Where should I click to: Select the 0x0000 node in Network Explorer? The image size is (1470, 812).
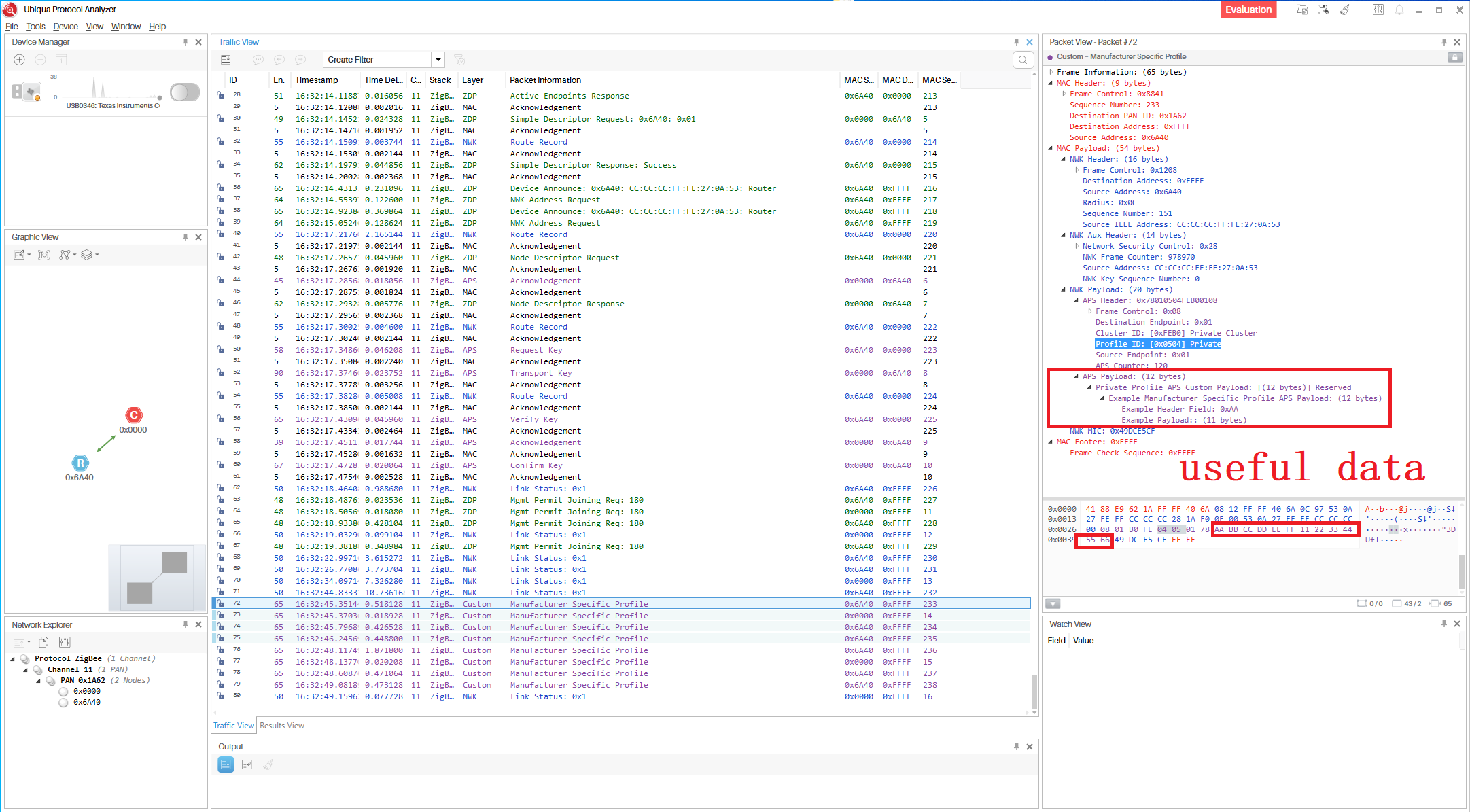point(87,691)
